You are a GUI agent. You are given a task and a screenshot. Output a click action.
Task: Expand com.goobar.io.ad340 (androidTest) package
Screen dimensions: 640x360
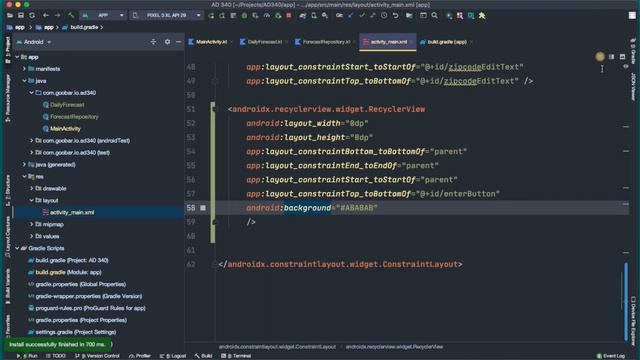point(32,140)
